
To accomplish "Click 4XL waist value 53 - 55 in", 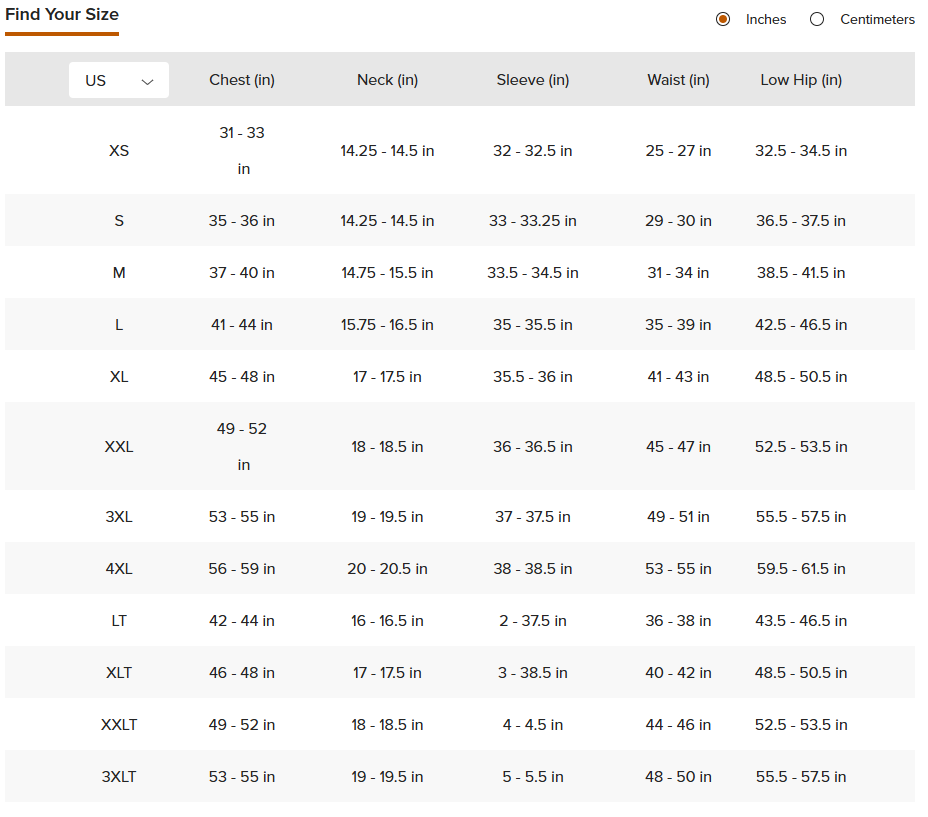I will coord(678,569).
